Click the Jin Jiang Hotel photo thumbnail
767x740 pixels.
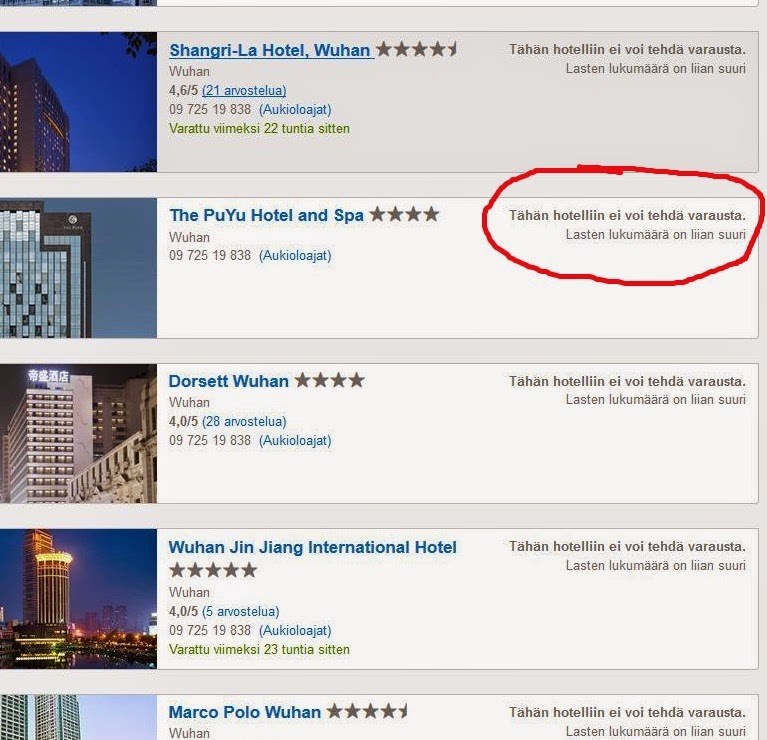pos(78,599)
